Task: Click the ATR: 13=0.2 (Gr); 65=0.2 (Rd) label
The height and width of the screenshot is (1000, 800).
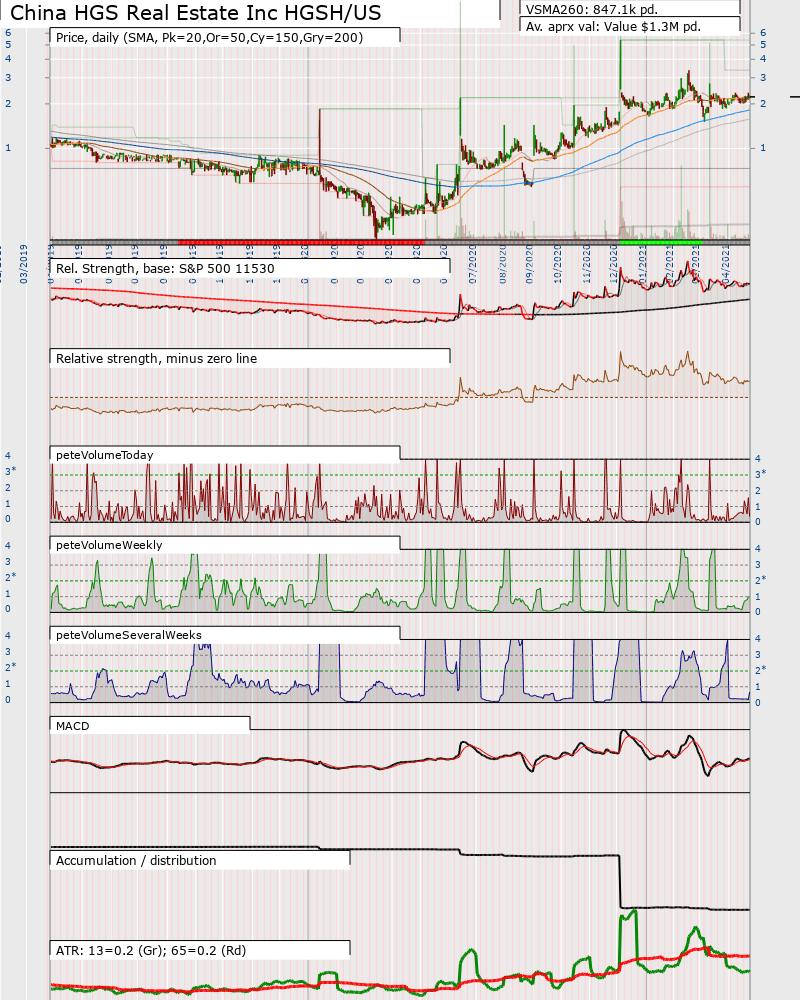Action: pos(151,950)
